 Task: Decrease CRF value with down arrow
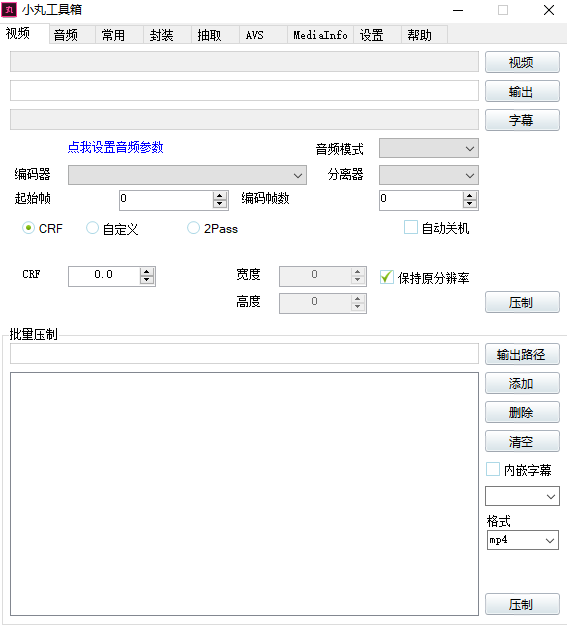click(x=147, y=280)
